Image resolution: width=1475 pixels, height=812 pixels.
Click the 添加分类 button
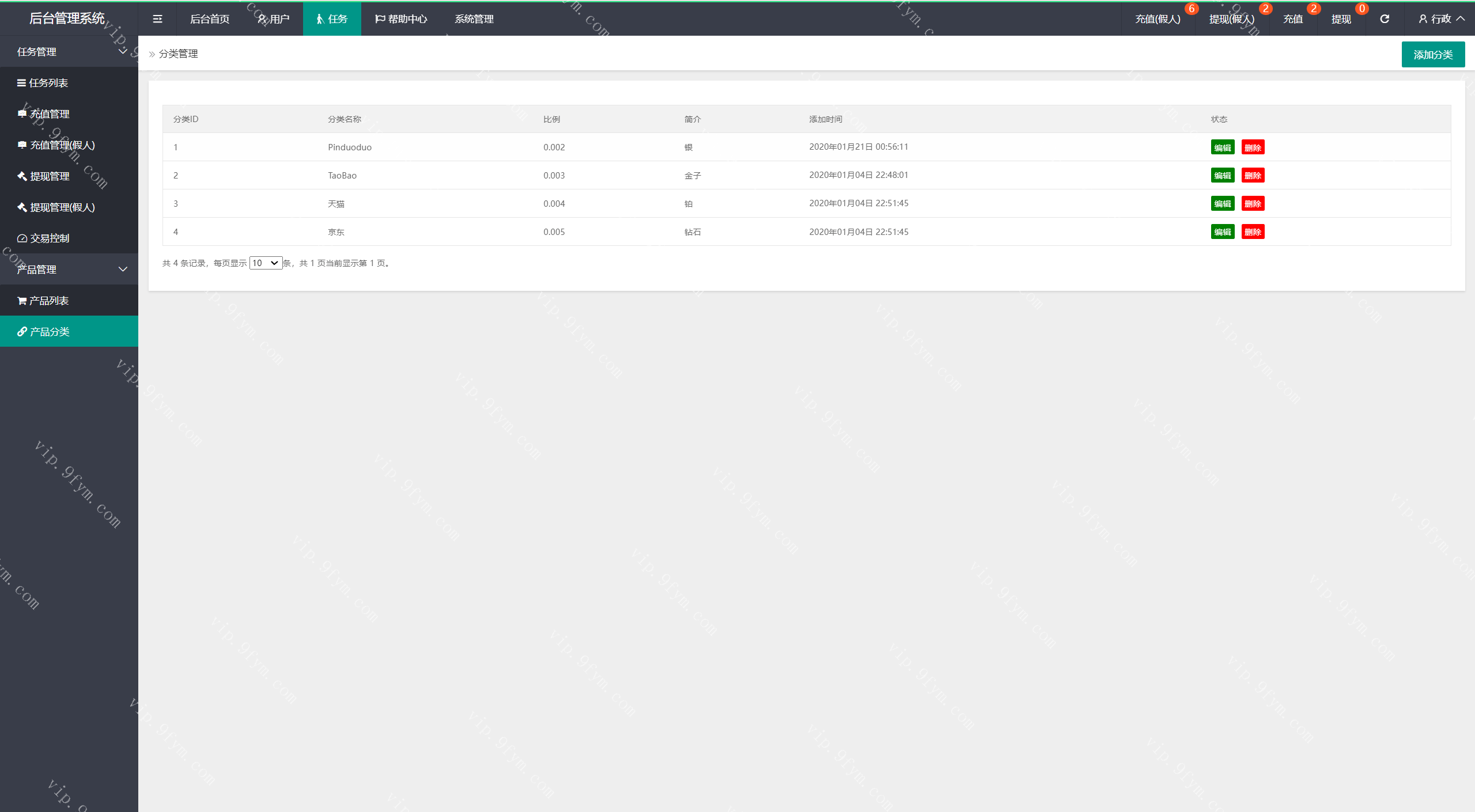(1433, 55)
